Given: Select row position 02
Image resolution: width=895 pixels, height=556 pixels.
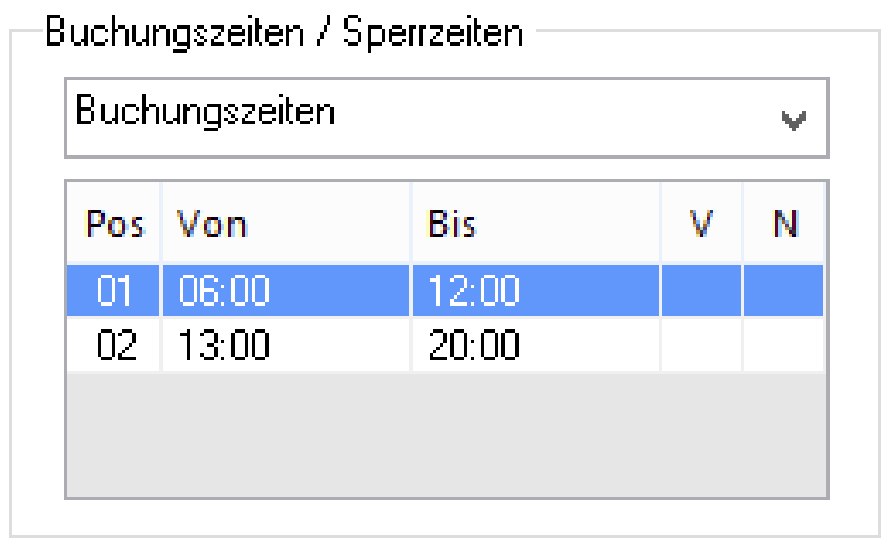Looking at the screenshot, I should [116, 345].
